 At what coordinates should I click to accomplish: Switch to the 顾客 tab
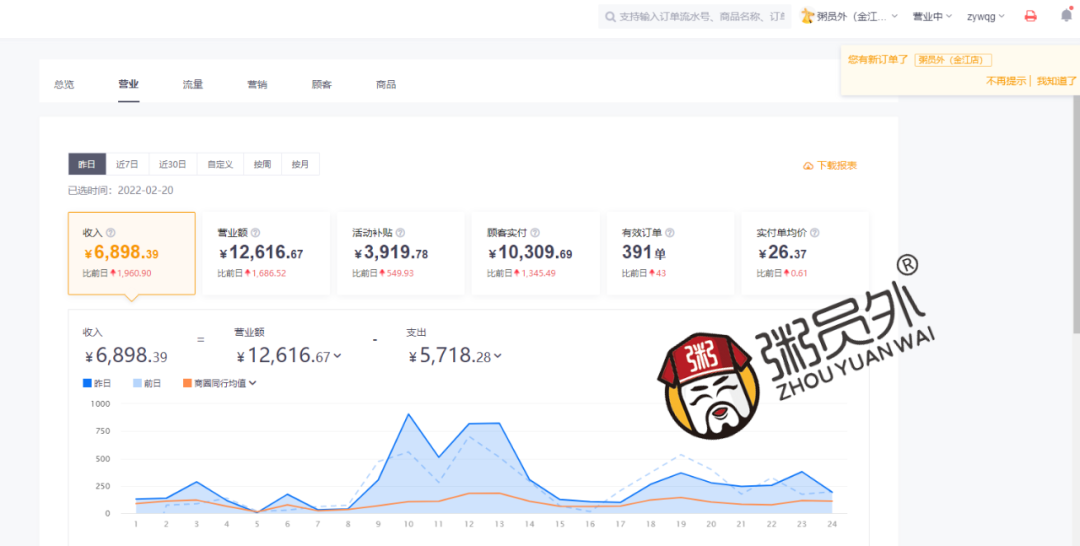[x=322, y=85]
